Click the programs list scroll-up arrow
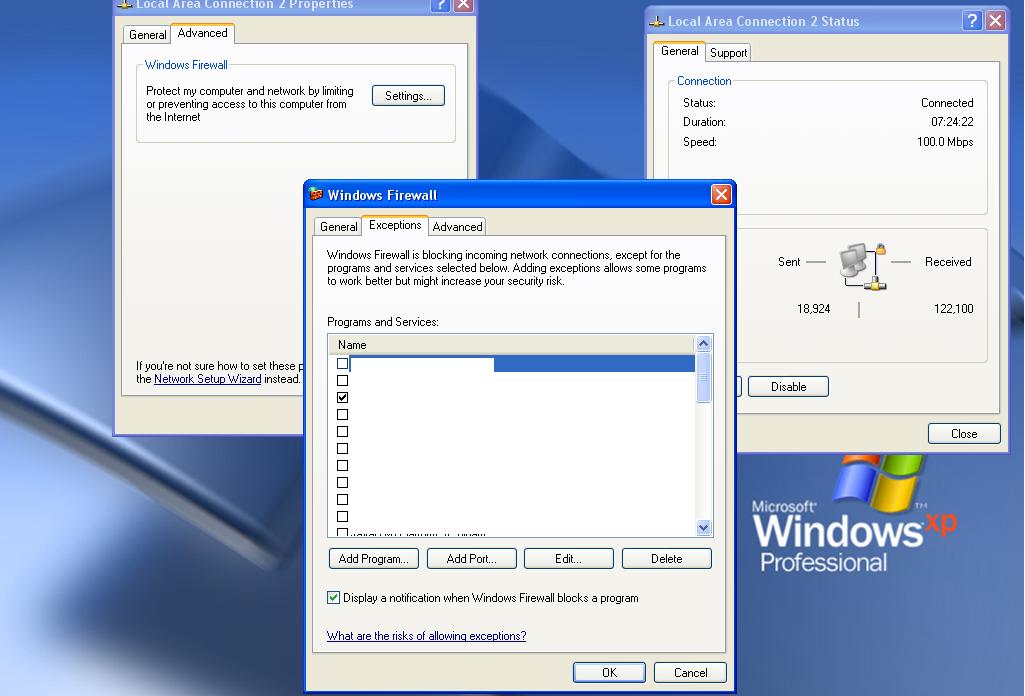1025x696 pixels. 703,344
